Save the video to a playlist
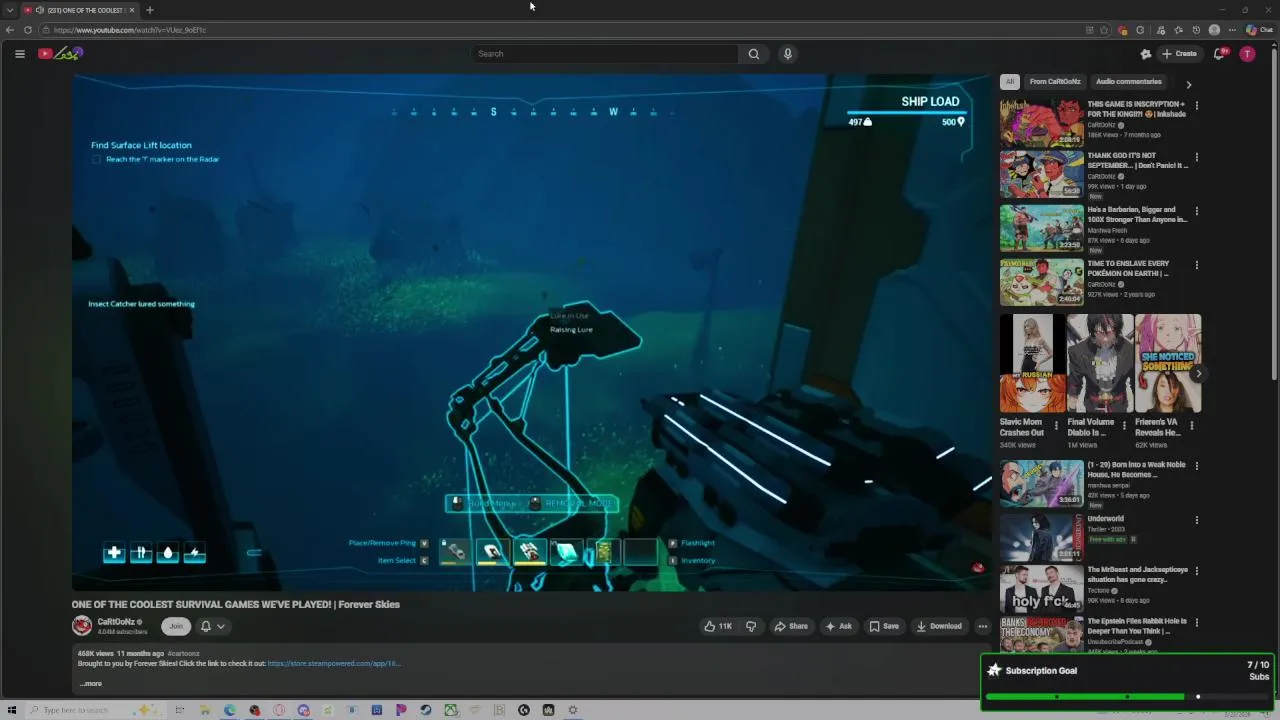This screenshot has width=1280, height=720. coord(884,626)
